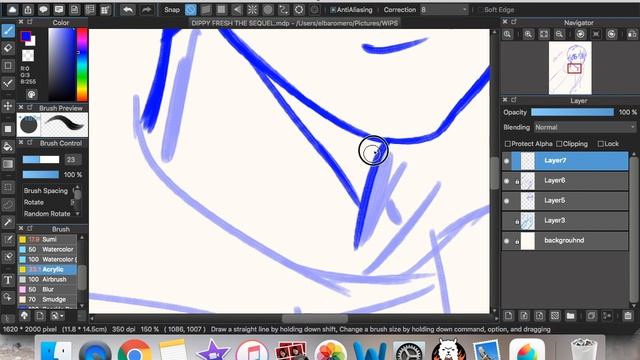Click the blue foreground color swatch
The height and width of the screenshot is (360, 640).
26,36
